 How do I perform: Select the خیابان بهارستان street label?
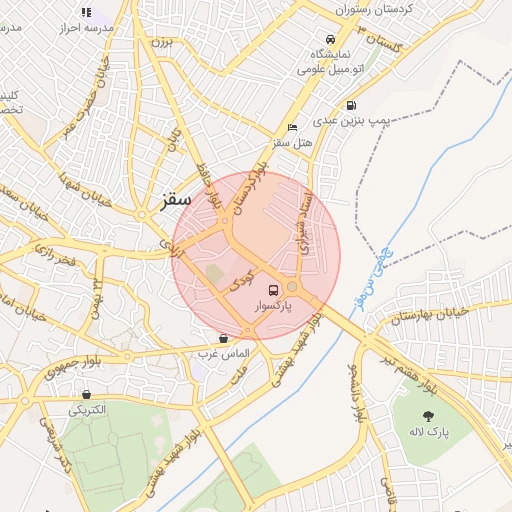430,314
